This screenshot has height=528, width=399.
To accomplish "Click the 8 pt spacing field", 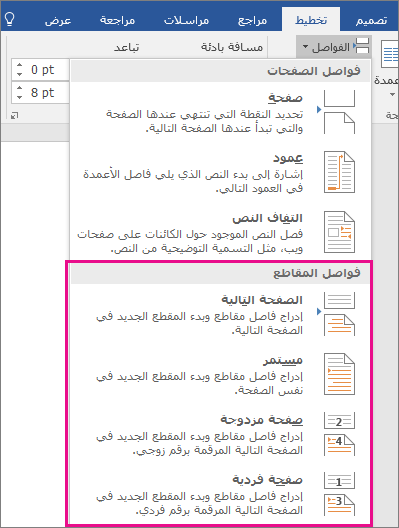I will 40,92.
